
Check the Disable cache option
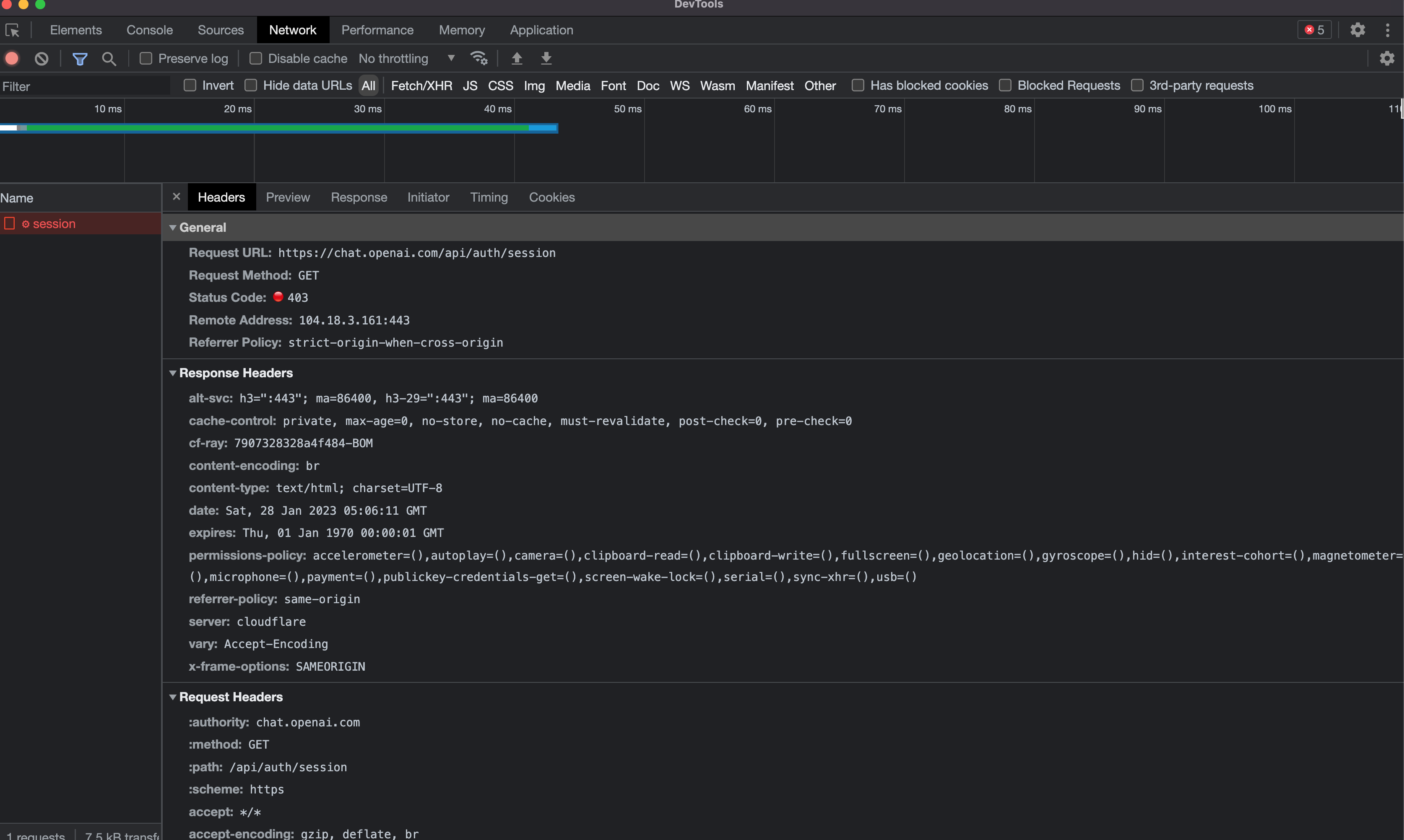pos(256,58)
